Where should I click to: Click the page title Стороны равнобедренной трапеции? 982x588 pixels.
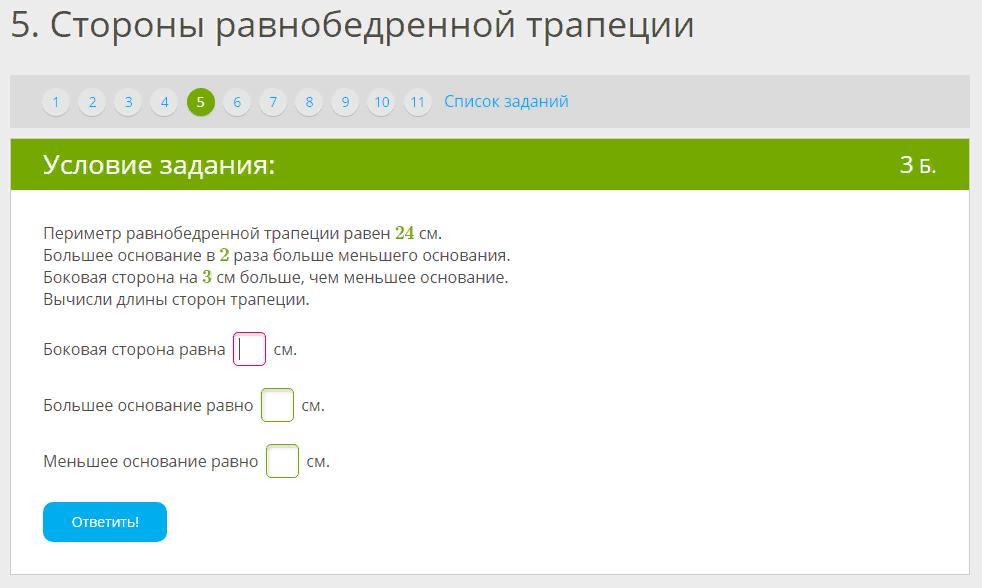(x=352, y=26)
